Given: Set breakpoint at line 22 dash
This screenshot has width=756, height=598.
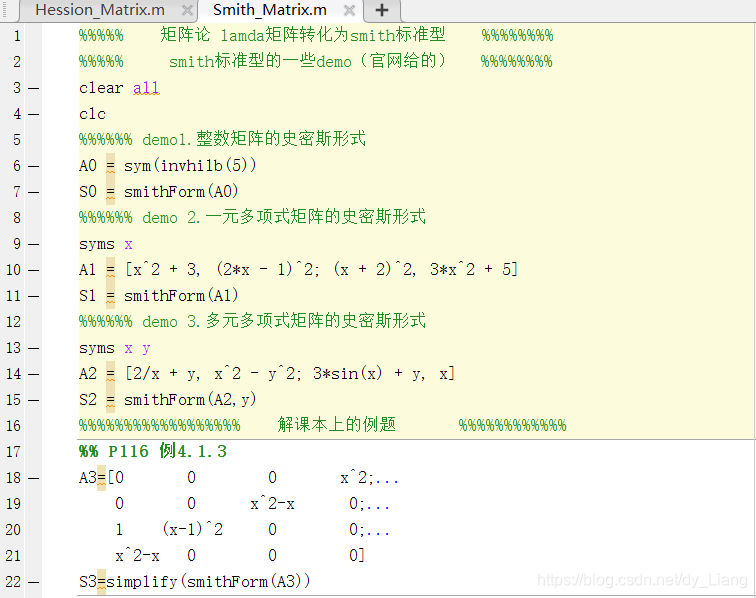Looking at the screenshot, I should coord(33,583).
